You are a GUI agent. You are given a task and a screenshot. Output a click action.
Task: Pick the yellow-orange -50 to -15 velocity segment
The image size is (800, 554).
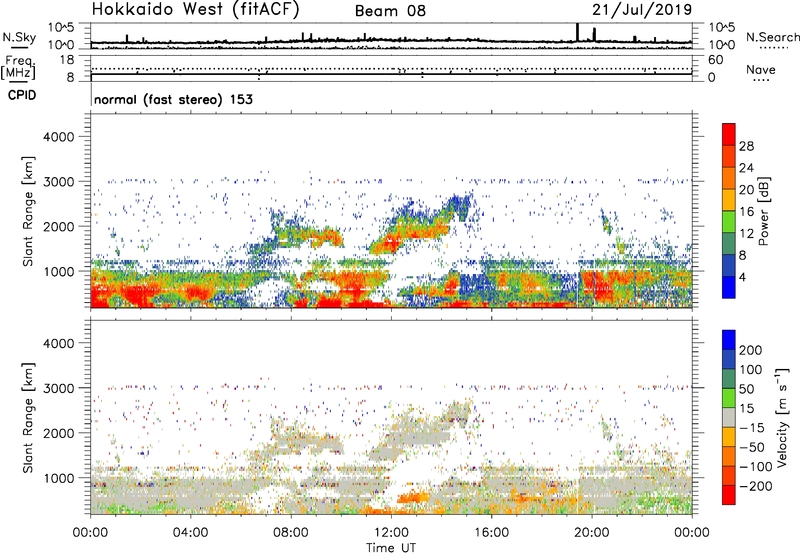(729, 437)
